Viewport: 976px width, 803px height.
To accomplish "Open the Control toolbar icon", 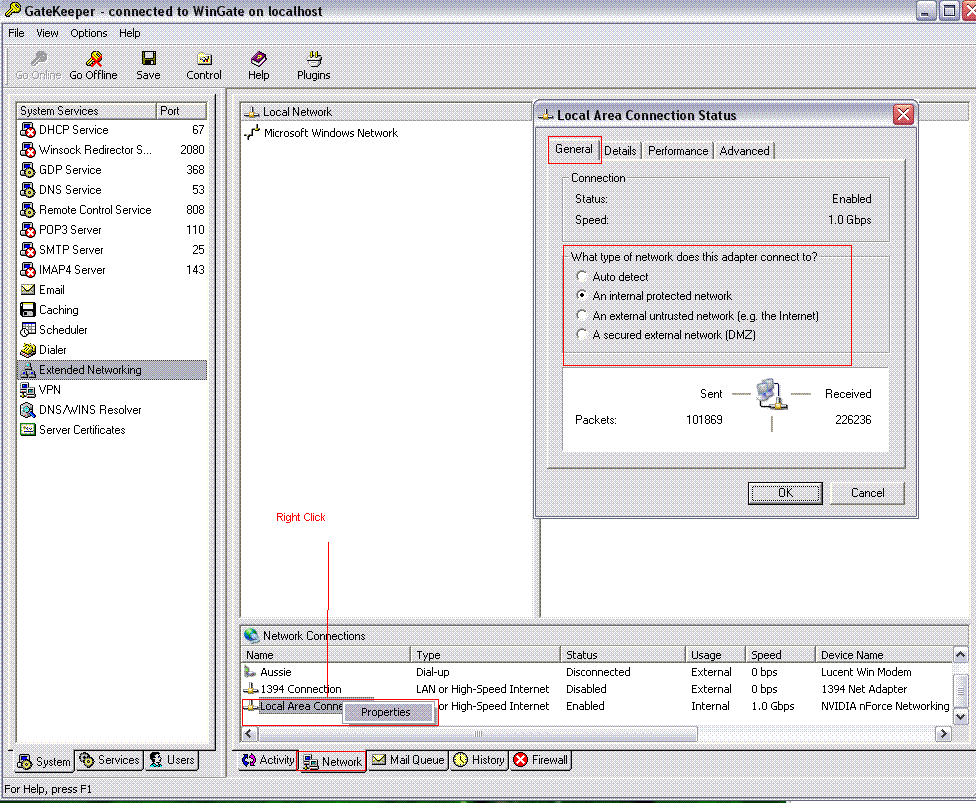I will [204, 59].
